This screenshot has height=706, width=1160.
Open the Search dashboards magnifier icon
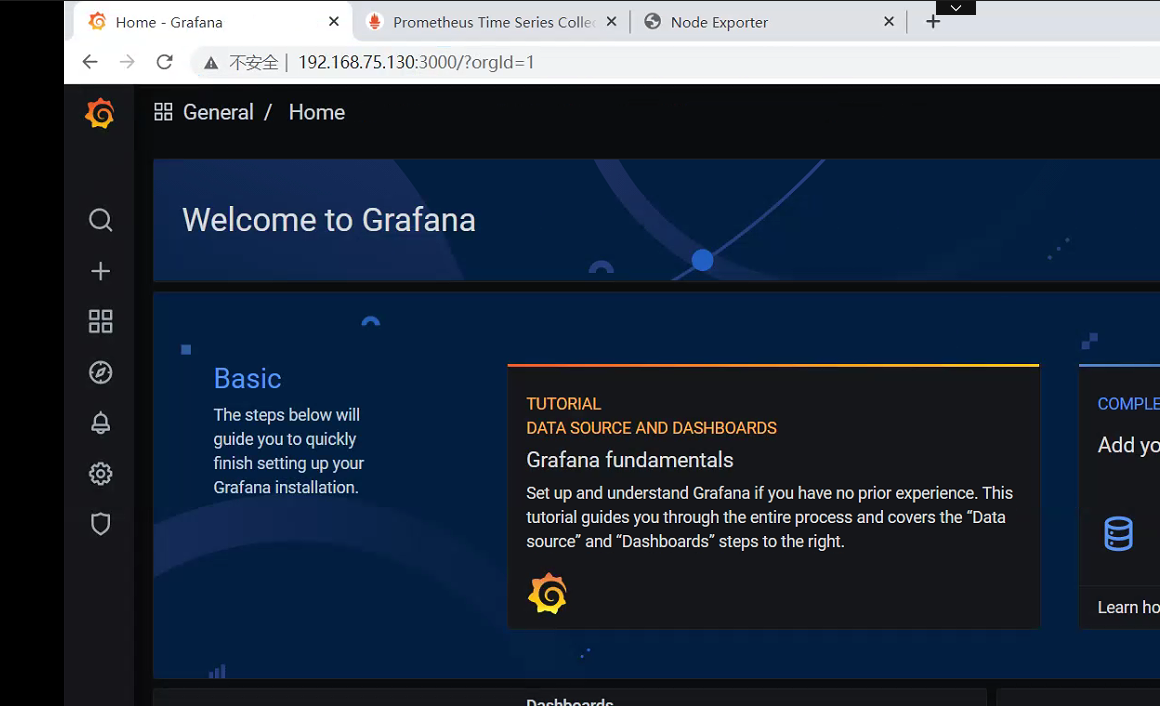[x=100, y=220]
